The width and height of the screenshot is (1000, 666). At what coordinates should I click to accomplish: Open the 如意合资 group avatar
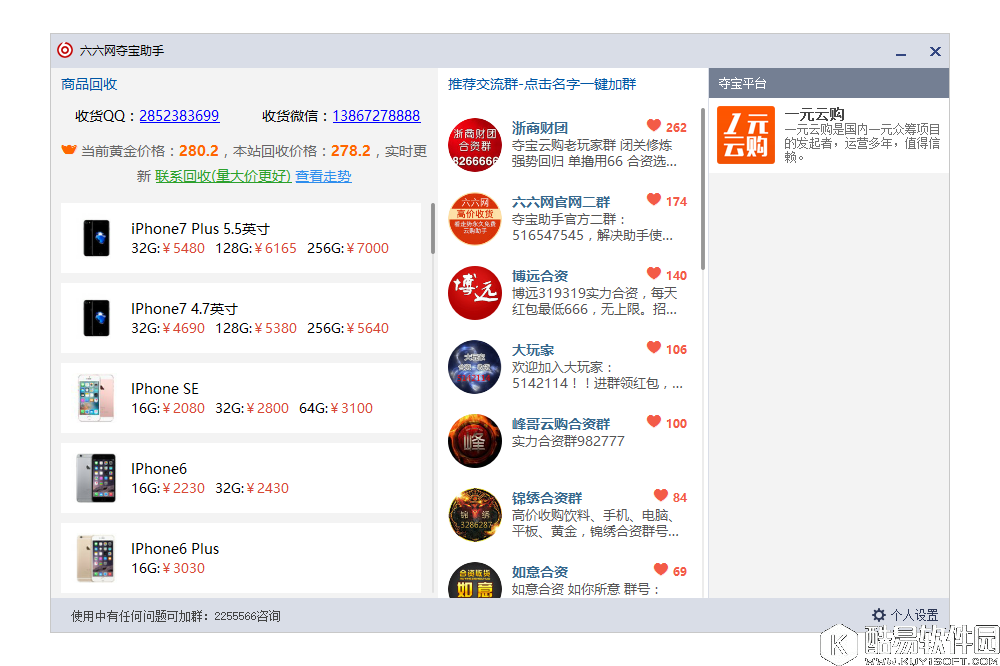[474, 586]
